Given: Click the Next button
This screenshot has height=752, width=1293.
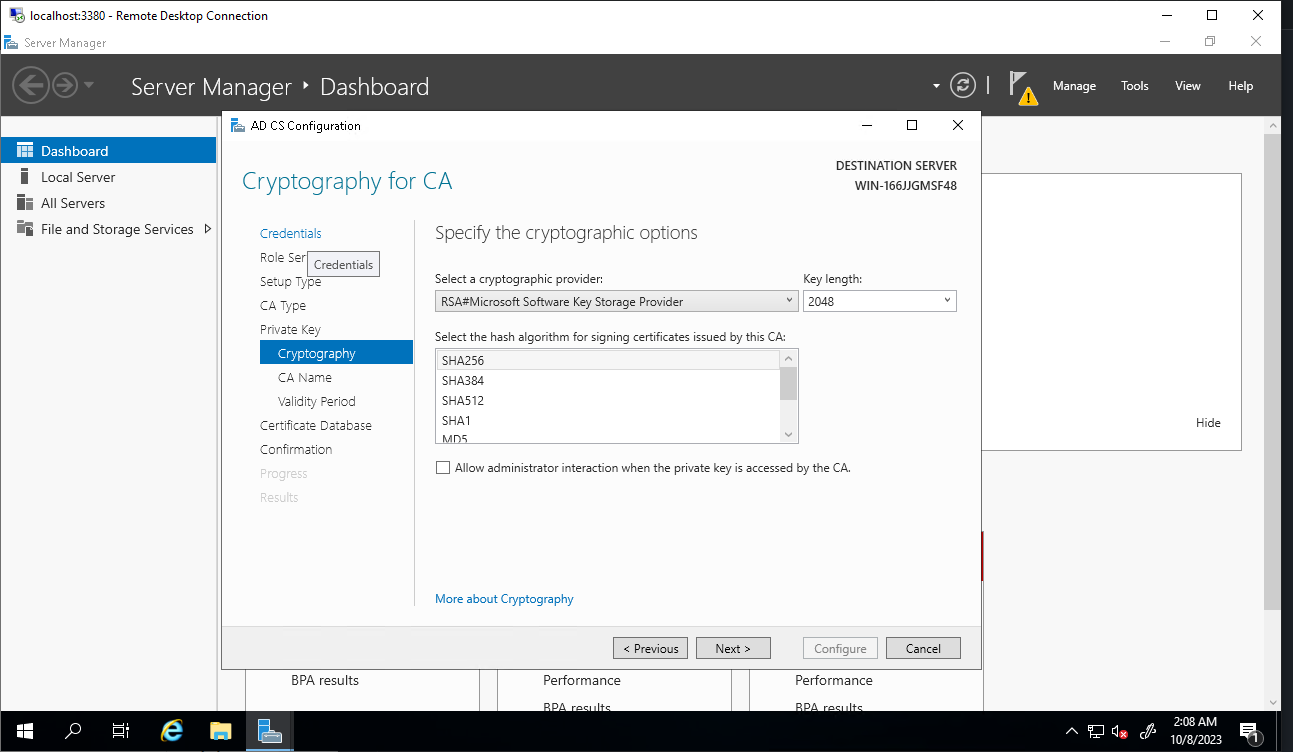Looking at the screenshot, I should (x=732, y=648).
